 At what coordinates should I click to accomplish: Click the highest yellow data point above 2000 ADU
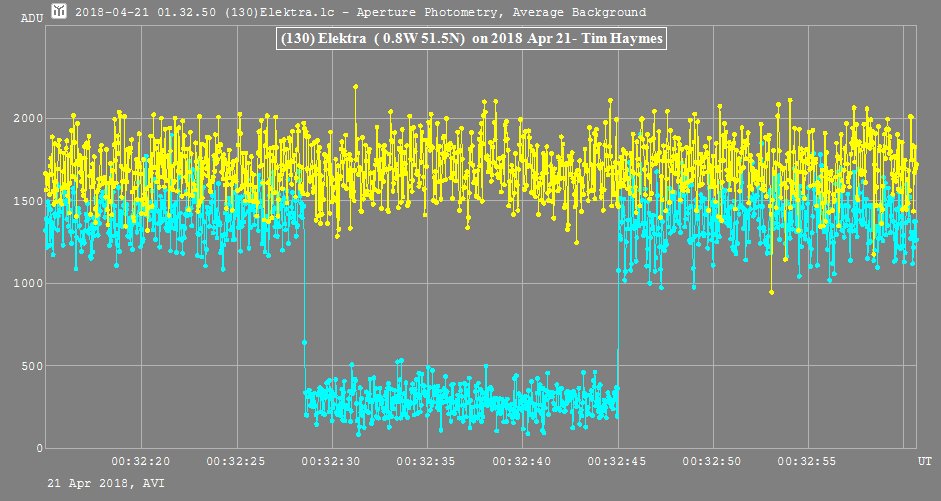pos(355,87)
